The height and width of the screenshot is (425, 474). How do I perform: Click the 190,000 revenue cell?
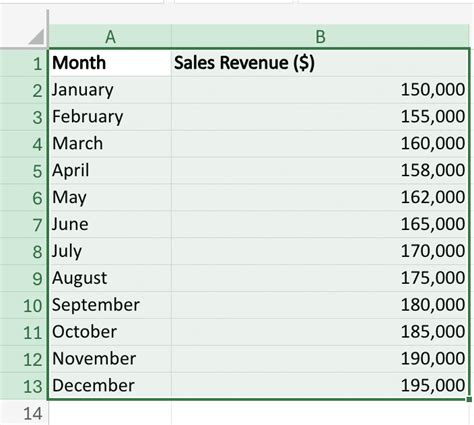(320, 359)
